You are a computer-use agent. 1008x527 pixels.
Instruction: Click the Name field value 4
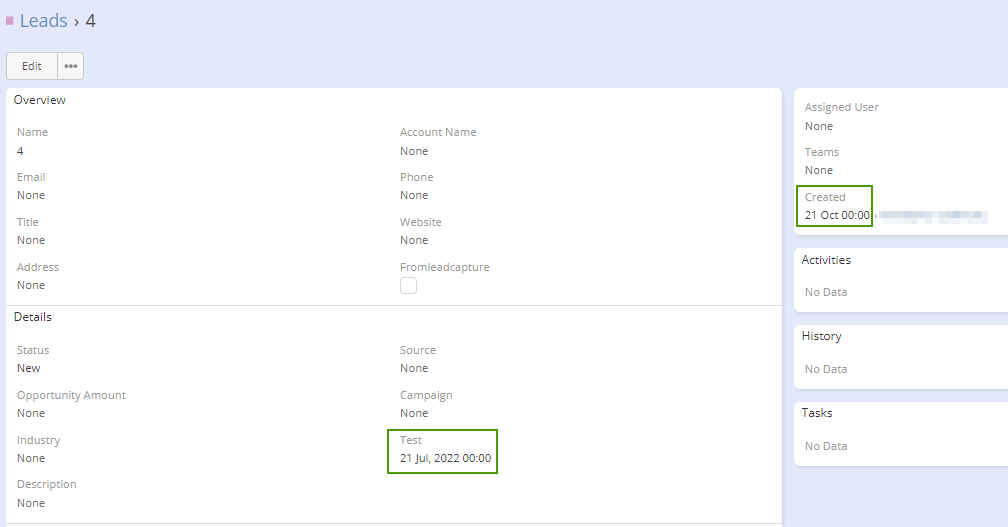pyautogui.click(x=20, y=151)
